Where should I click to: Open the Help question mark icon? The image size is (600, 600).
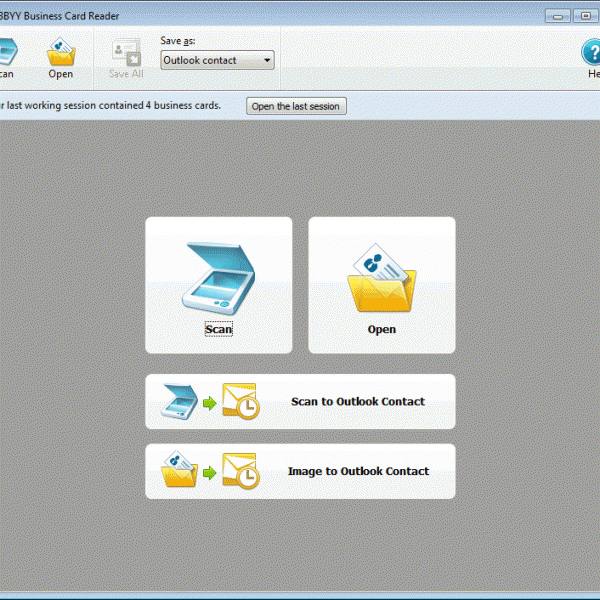tap(591, 52)
